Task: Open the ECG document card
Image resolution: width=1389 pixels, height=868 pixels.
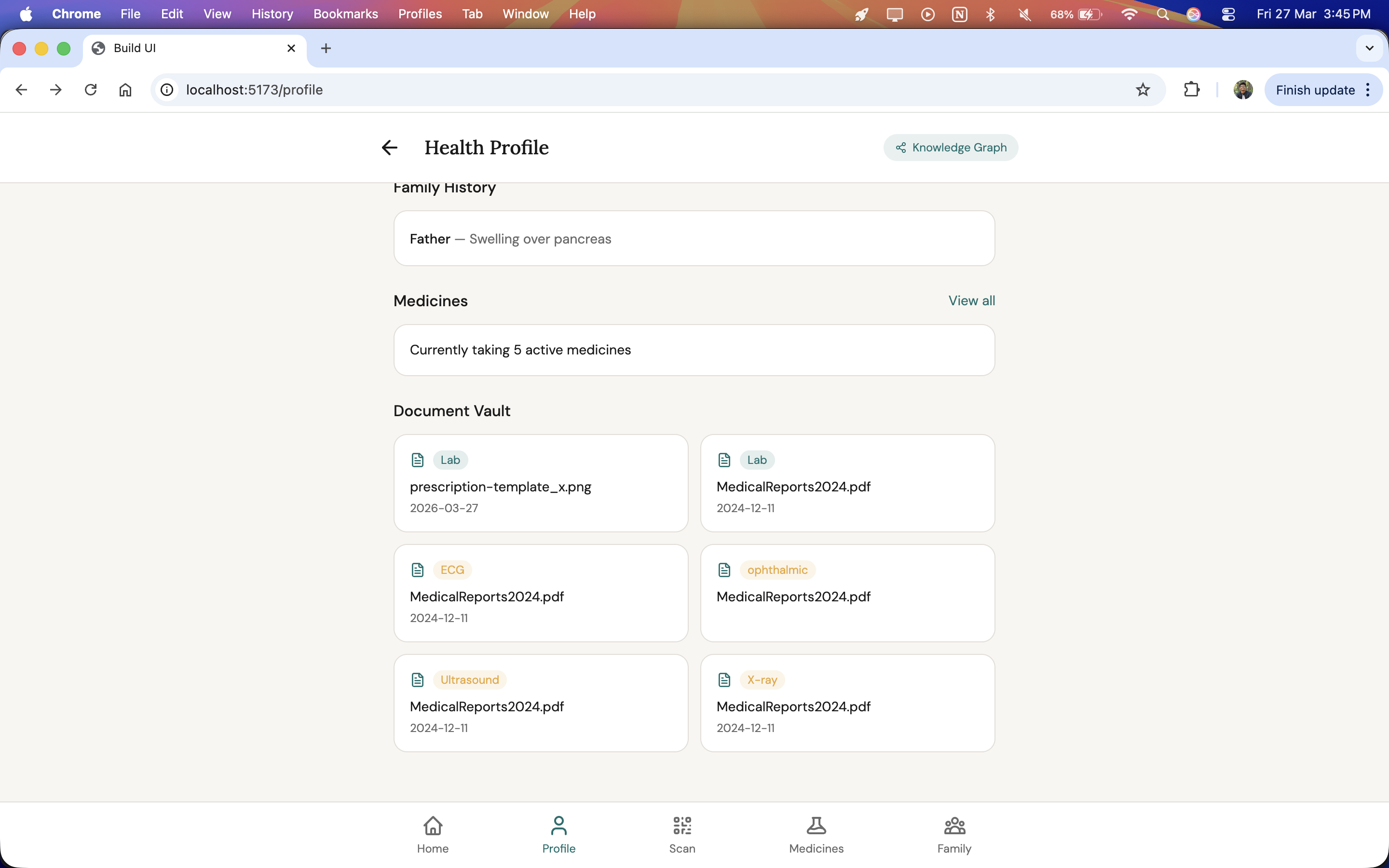Action: (540, 593)
